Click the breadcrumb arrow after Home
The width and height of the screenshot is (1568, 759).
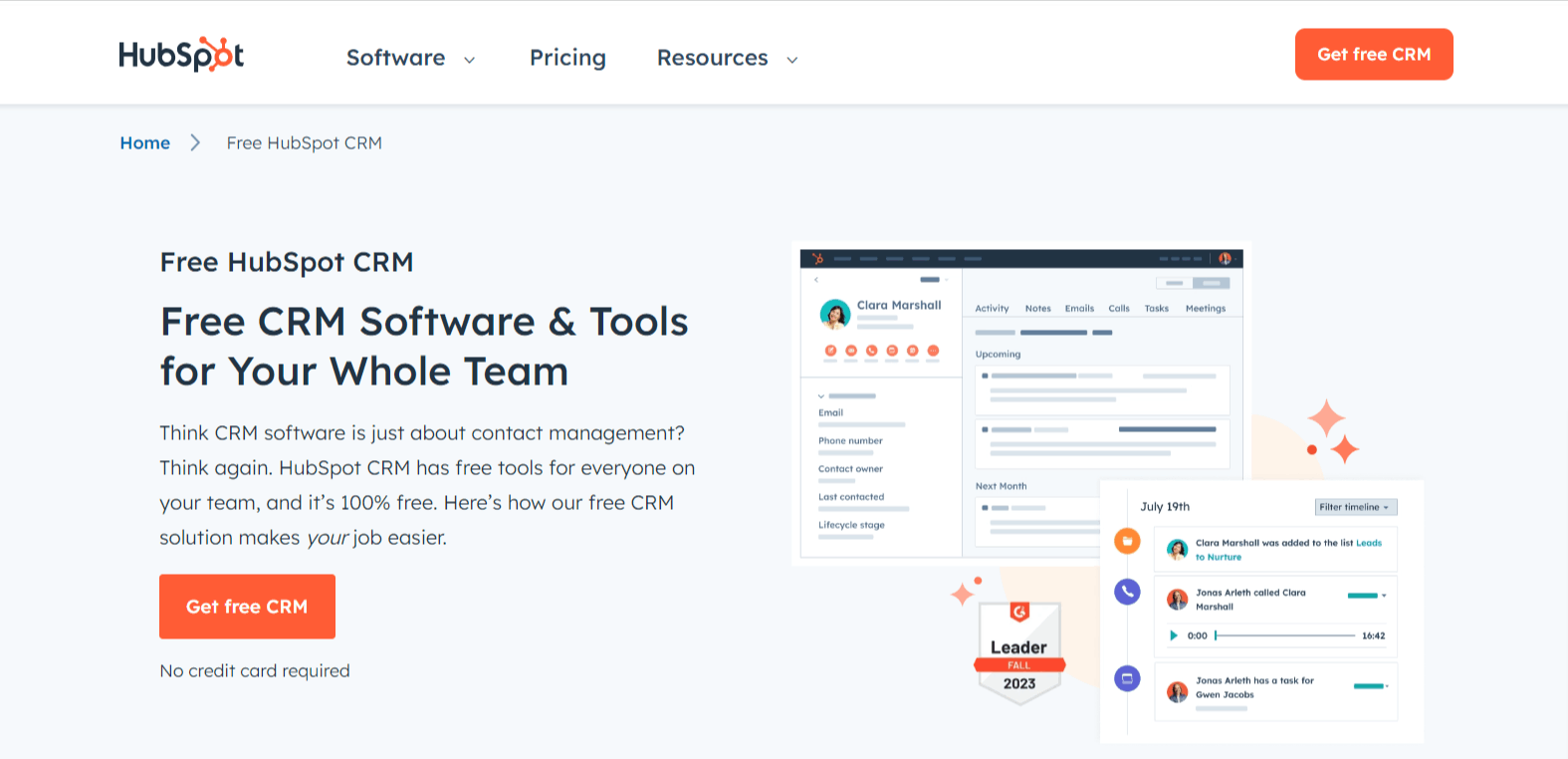click(x=195, y=142)
